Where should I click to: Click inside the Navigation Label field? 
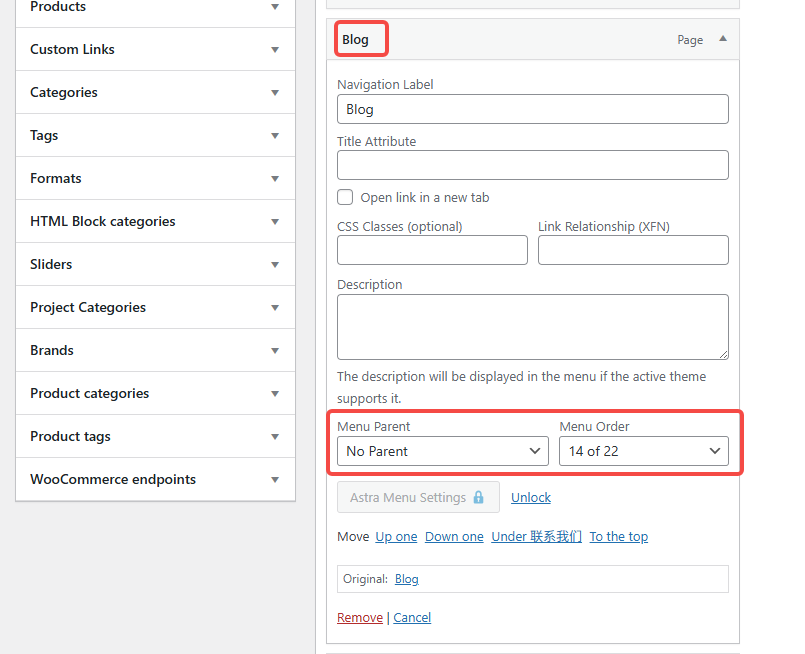click(x=532, y=109)
